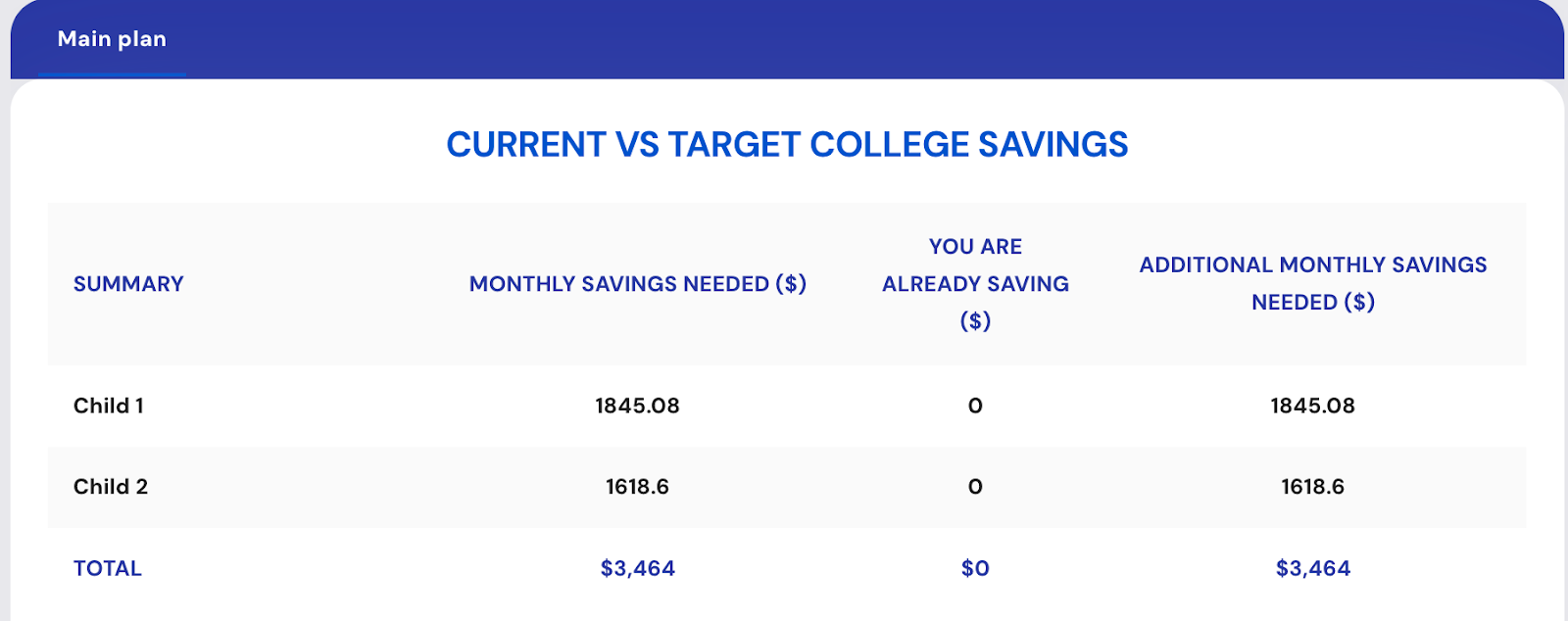Select the Additional Monthly Savings Needed ($) header

[x=1312, y=284]
